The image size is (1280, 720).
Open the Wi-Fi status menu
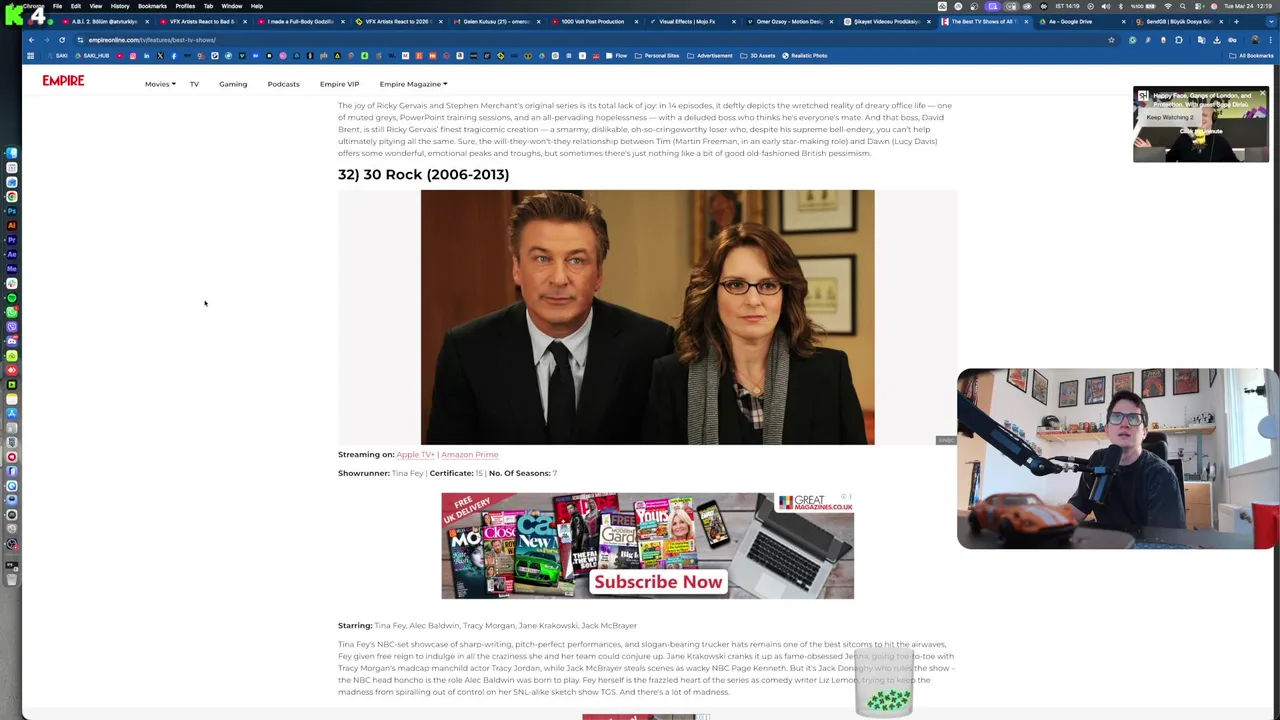(x=1168, y=6)
